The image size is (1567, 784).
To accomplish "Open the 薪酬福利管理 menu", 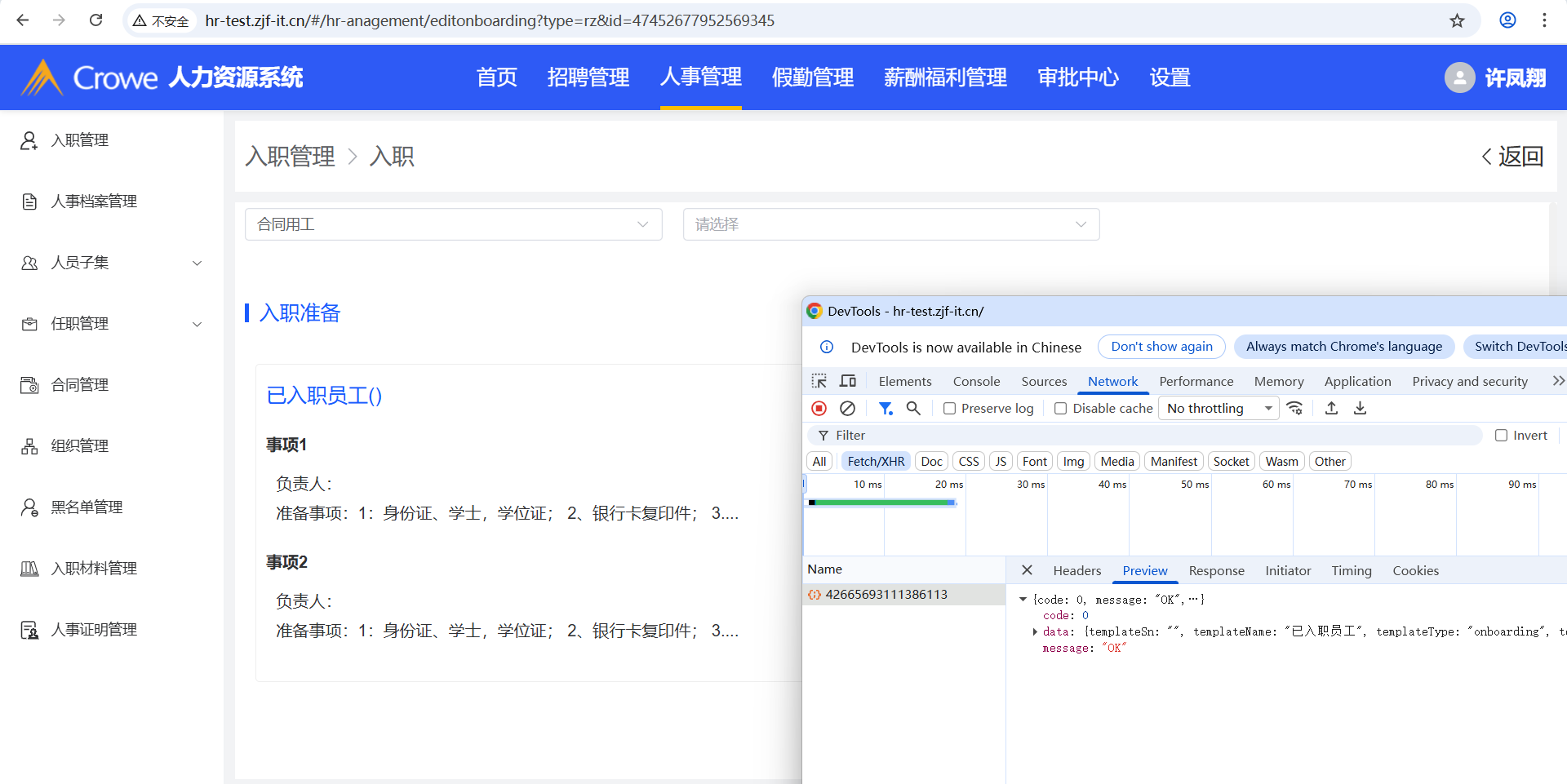I will [945, 78].
